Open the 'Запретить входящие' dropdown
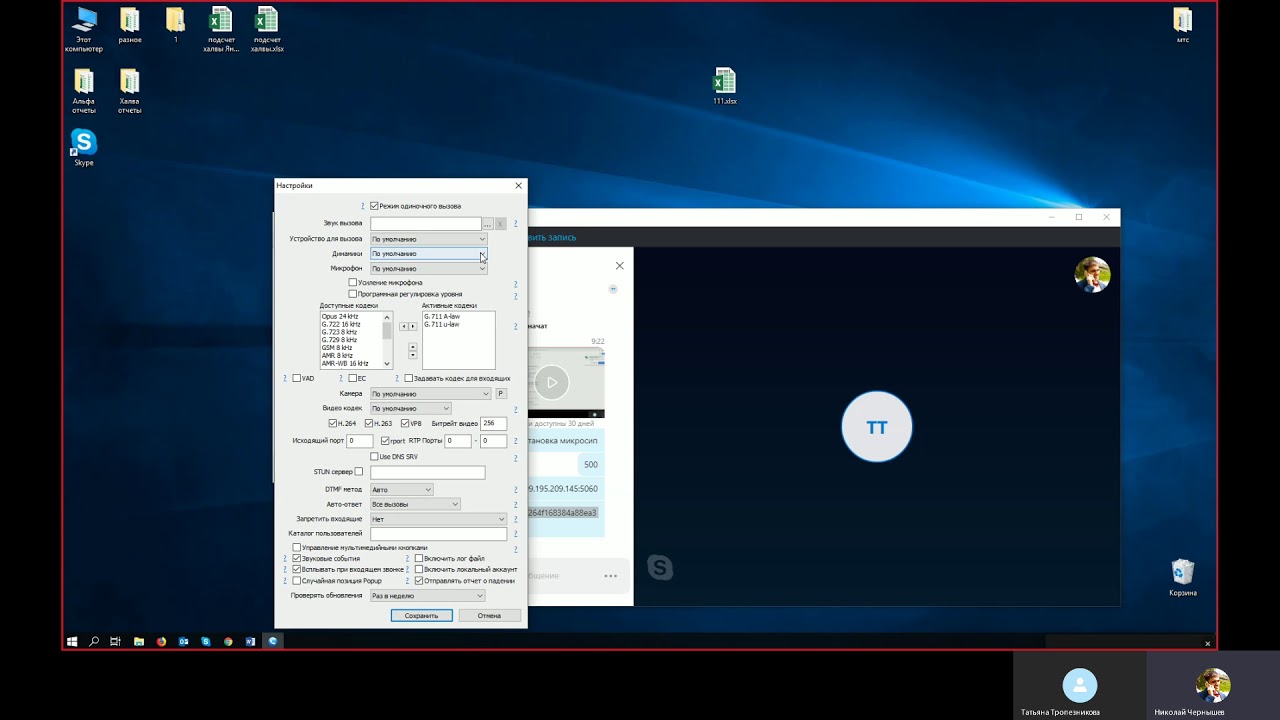1280x720 pixels. [438, 520]
